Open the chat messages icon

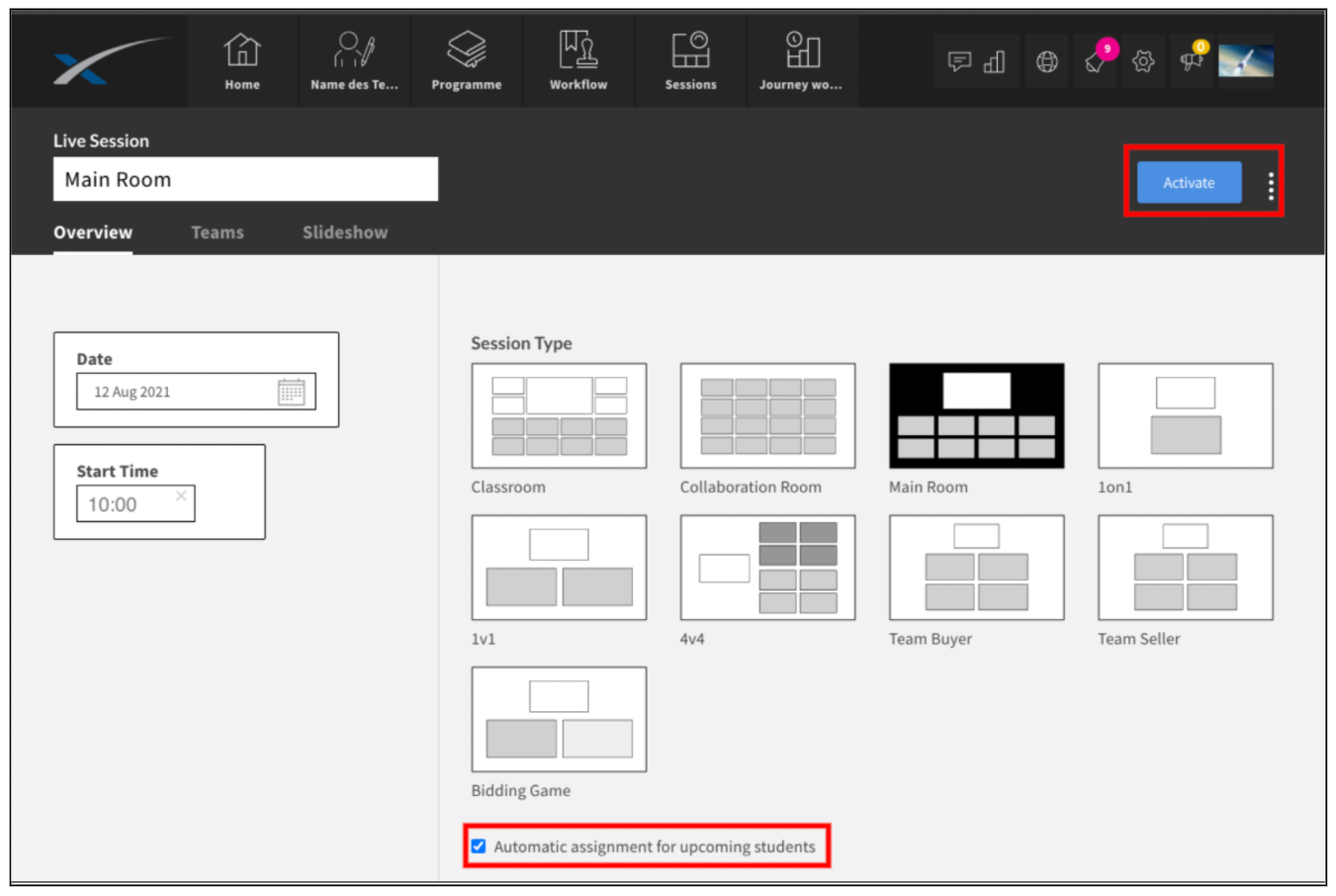coord(959,62)
